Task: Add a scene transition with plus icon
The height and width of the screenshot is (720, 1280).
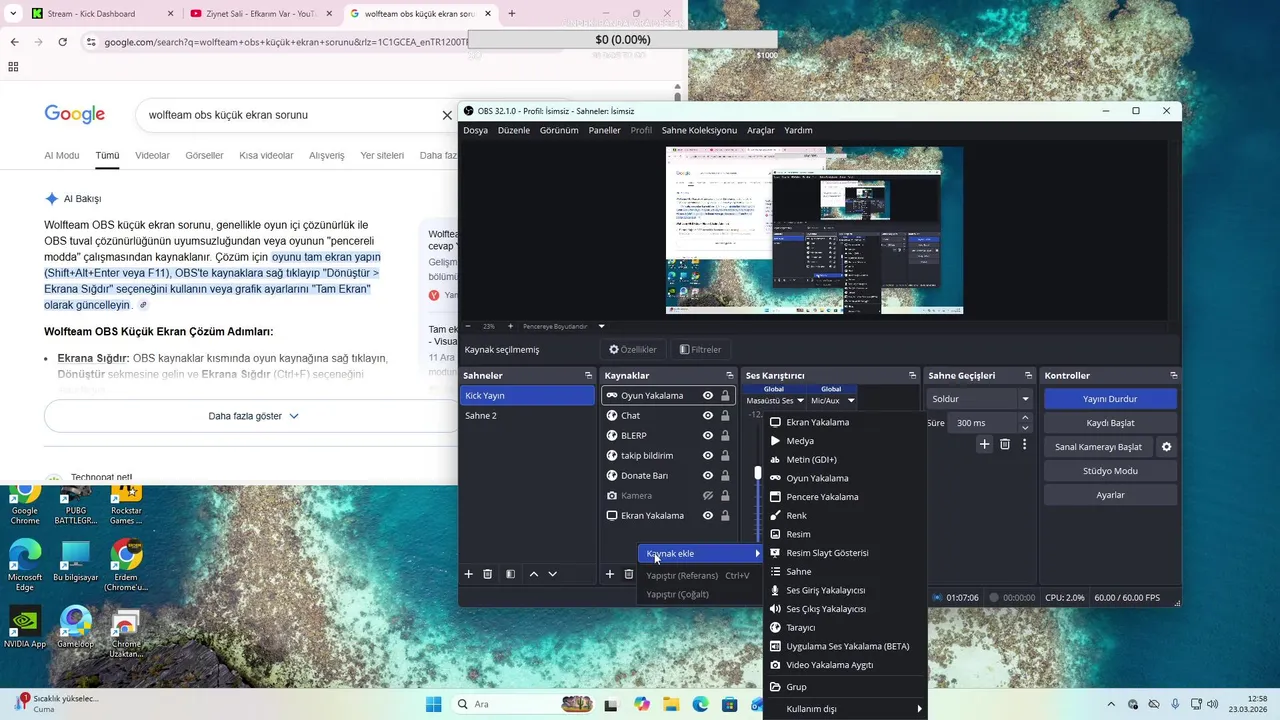Action: (x=985, y=444)
